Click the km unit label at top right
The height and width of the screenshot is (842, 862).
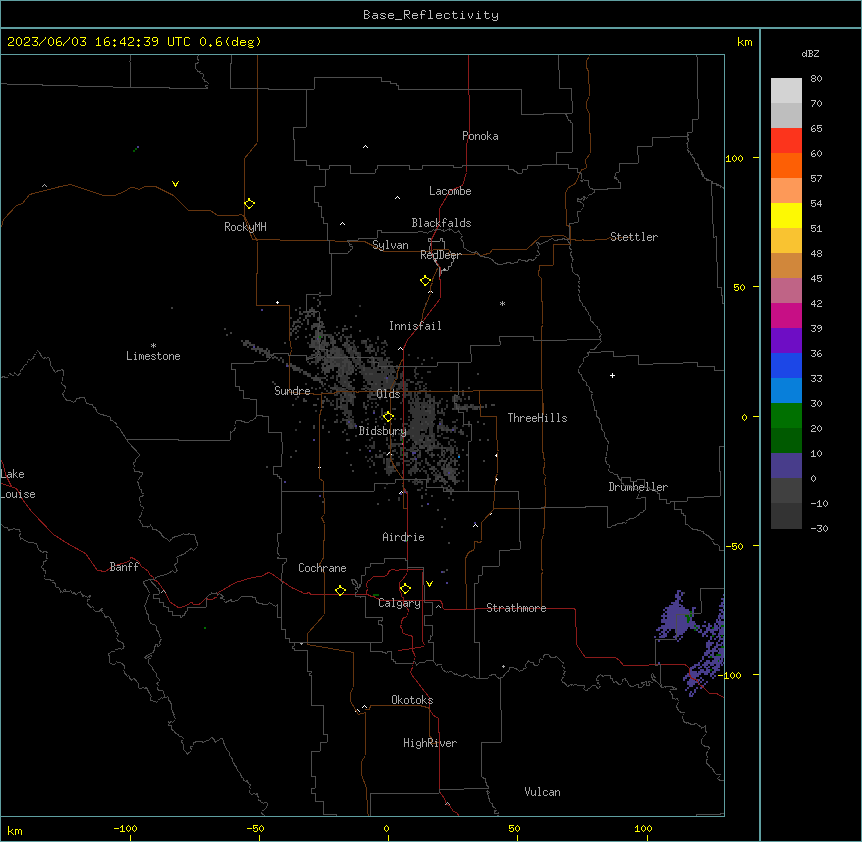tap(744, 42)
